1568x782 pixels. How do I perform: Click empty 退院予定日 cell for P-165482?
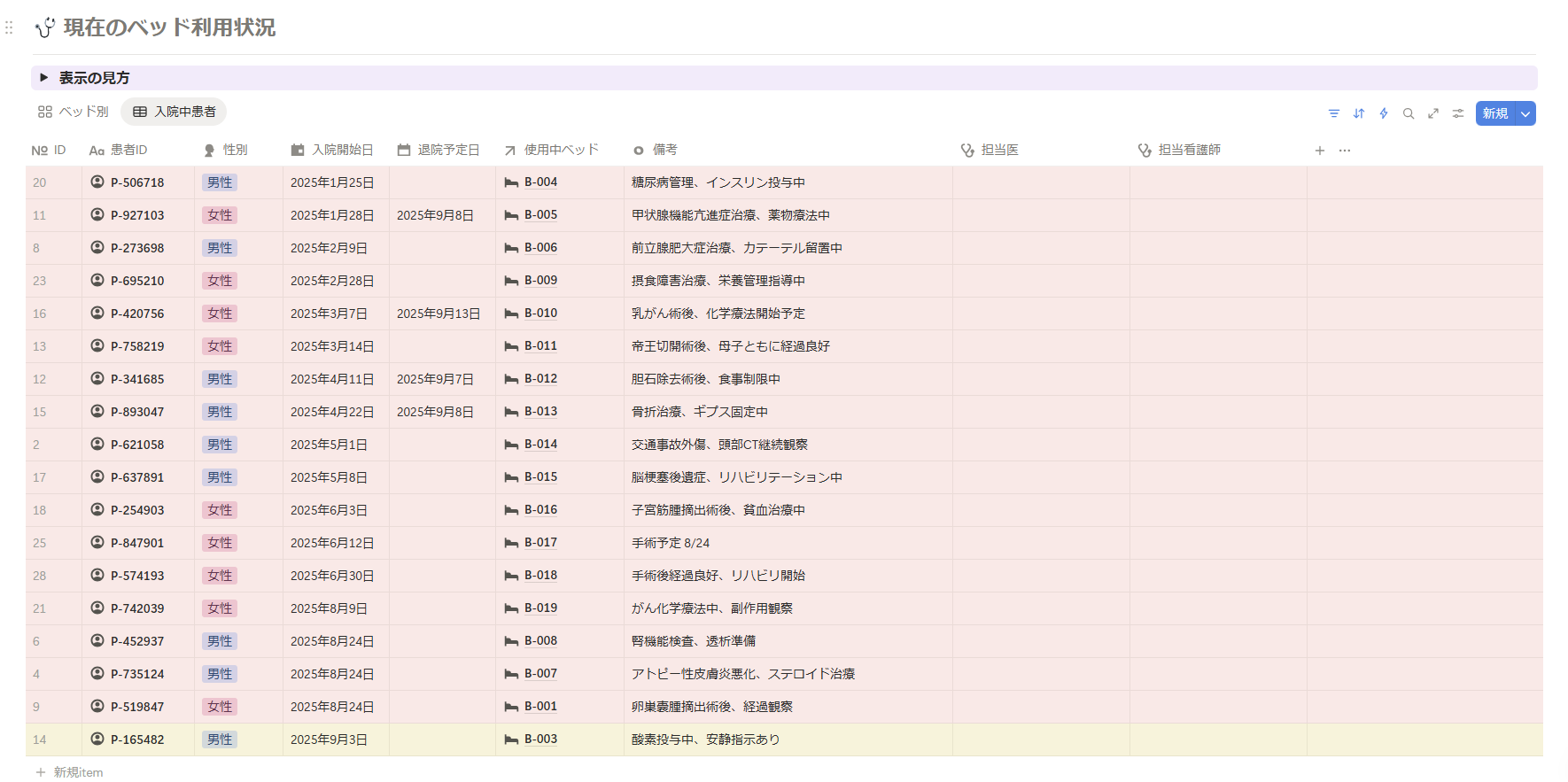coord(441,739)
